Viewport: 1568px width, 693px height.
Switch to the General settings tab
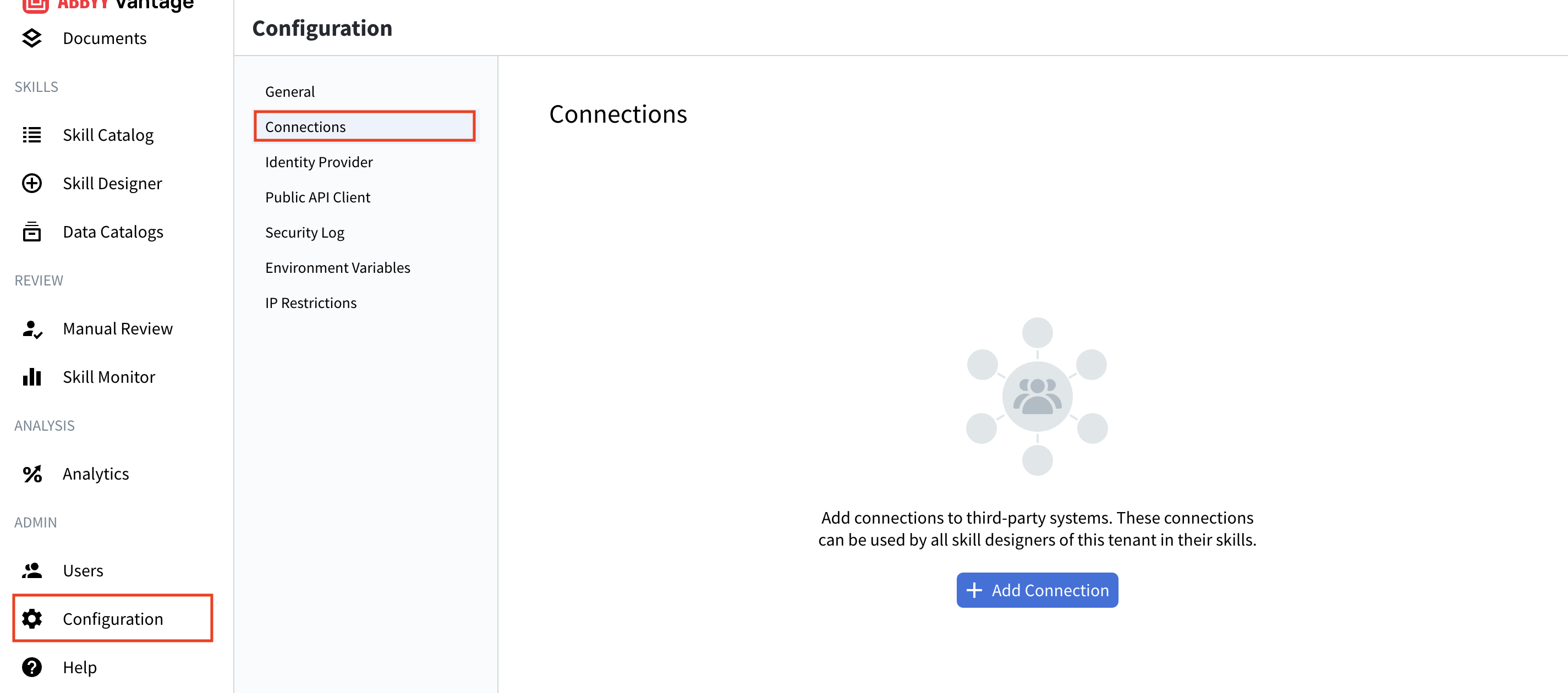click(x=289, y=91)
